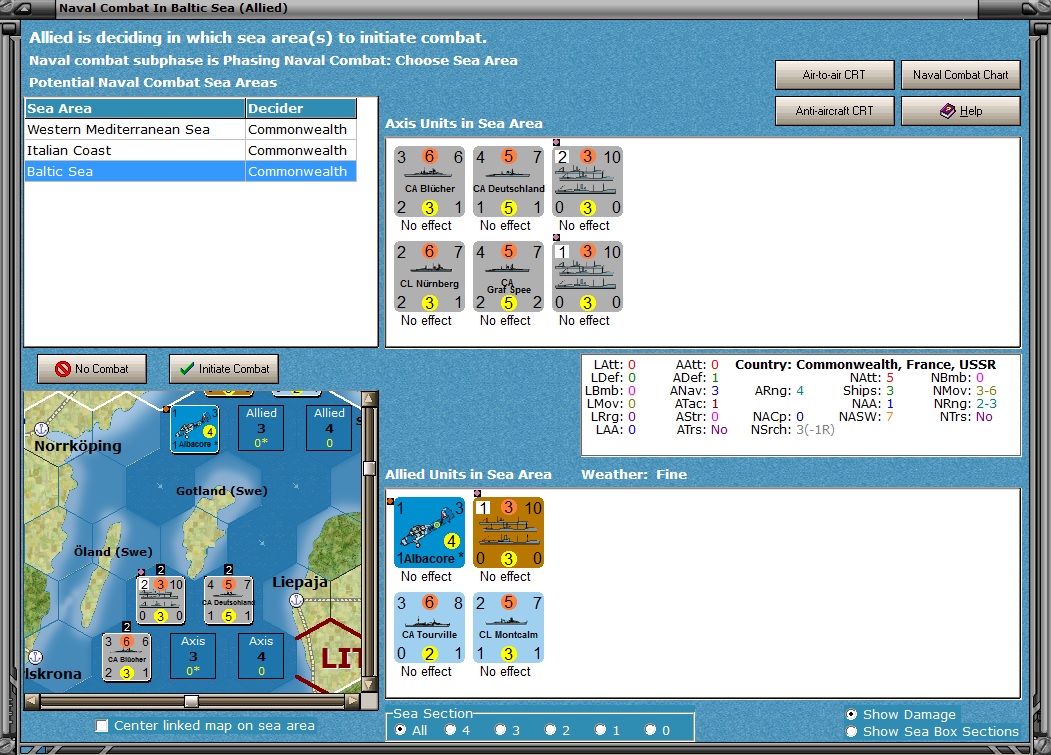Image resolution: width=1051 pixels, height=755 pixels.
Task: Select Sea Section 3 radio button
Action: click(x=500, y=730)
